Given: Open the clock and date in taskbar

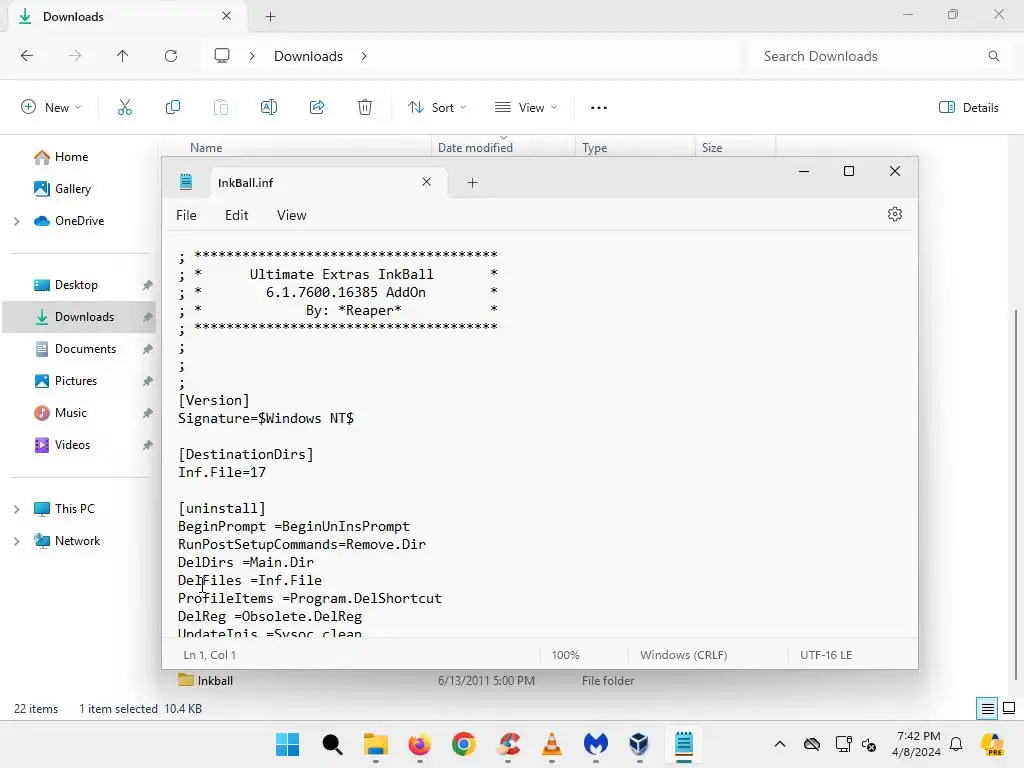Looking at the screenshot, I should tap(916, 744).
